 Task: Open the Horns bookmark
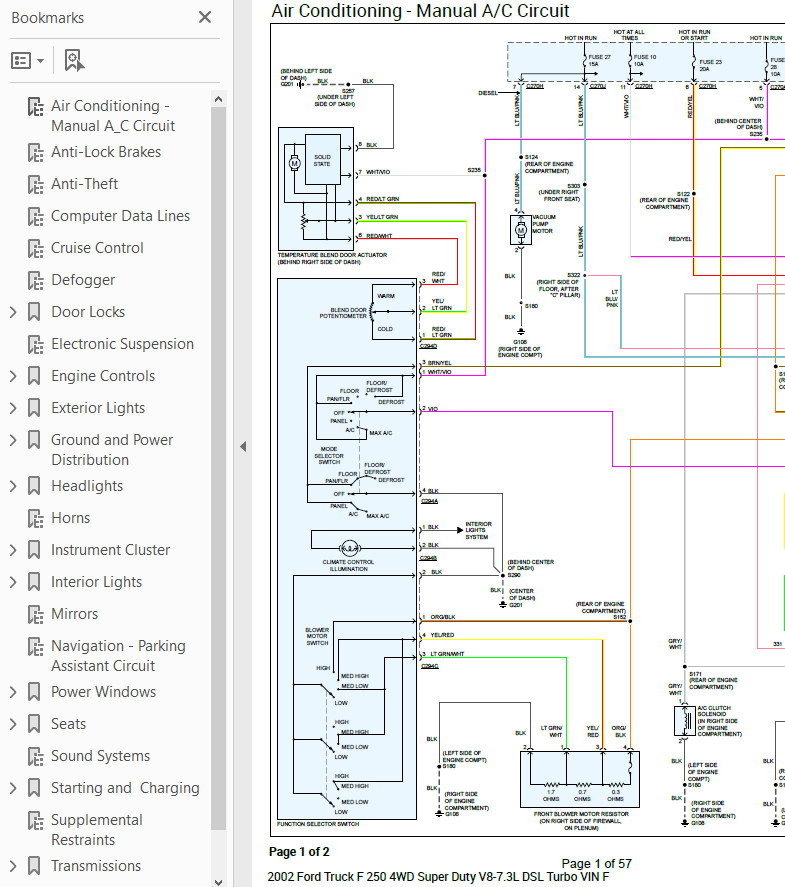[71, 518]
